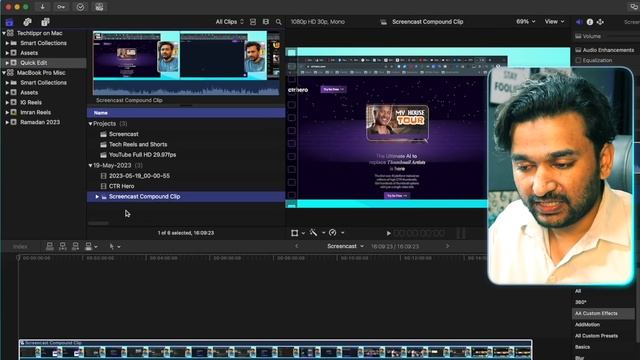Open the All Clips filter dropdown
640x360 pixels.
tap(229, 22)
